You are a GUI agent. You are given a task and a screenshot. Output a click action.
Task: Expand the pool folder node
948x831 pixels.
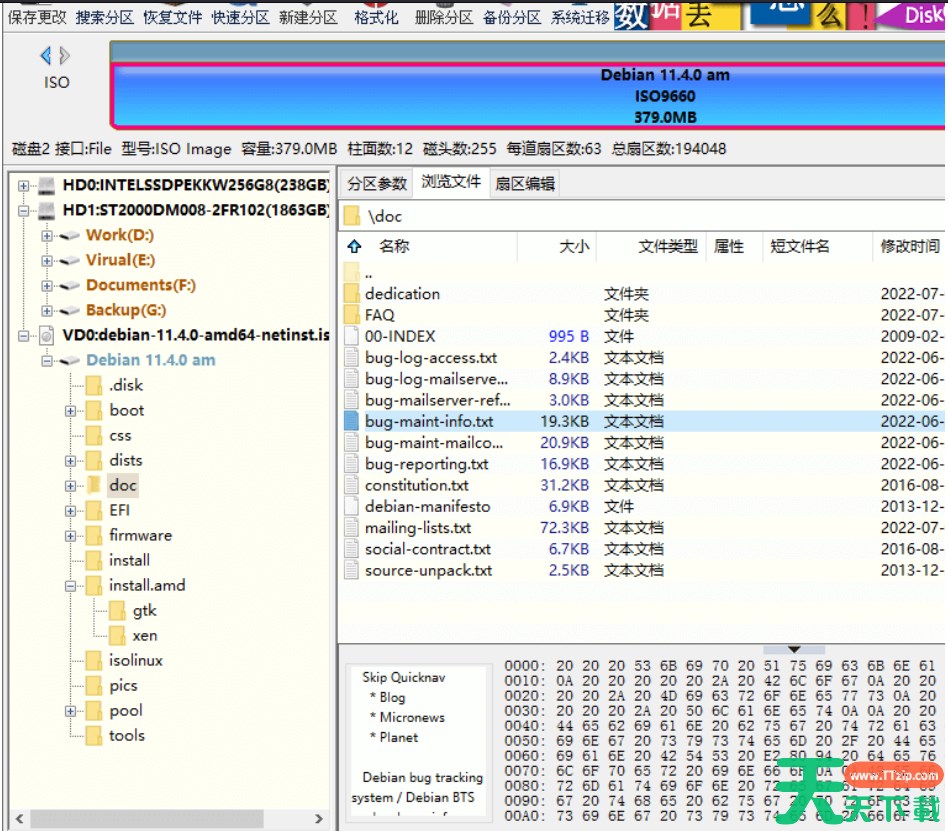pyautogui.click(x=71, y=711)
